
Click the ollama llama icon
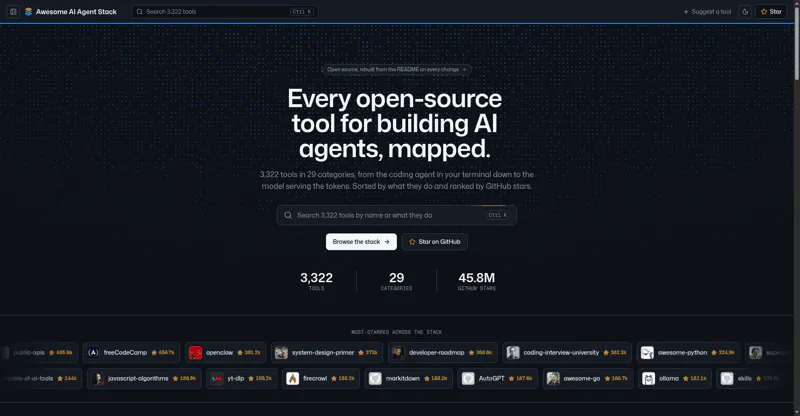(648, 379)
